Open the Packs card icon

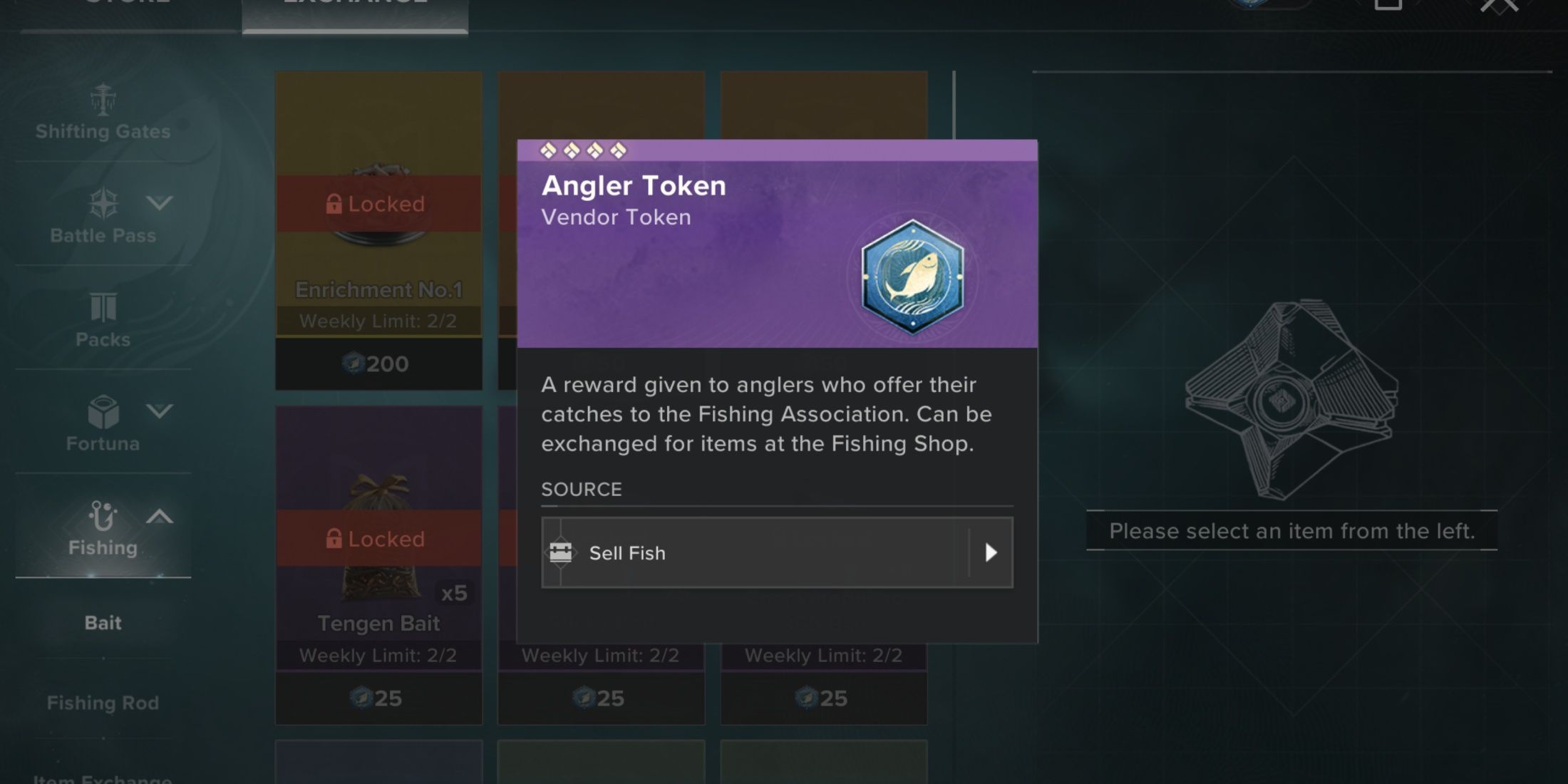[x=103, y=307]
